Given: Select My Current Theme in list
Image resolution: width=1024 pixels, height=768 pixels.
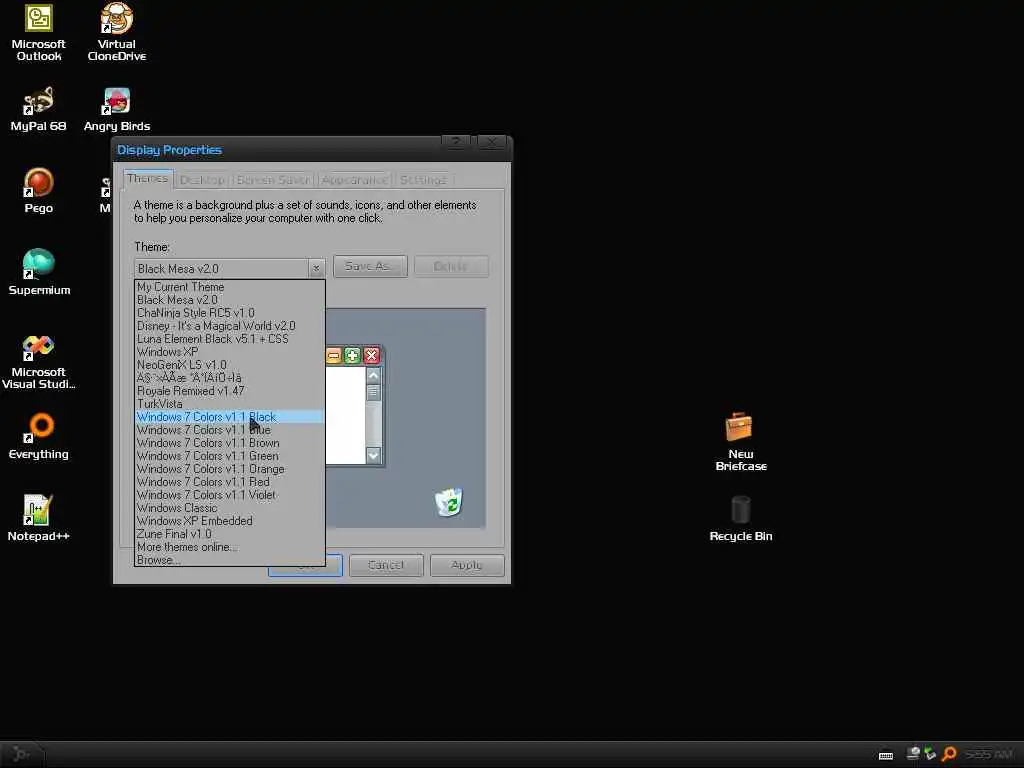Looking at the screenshot, I should (x=229, y=287).
